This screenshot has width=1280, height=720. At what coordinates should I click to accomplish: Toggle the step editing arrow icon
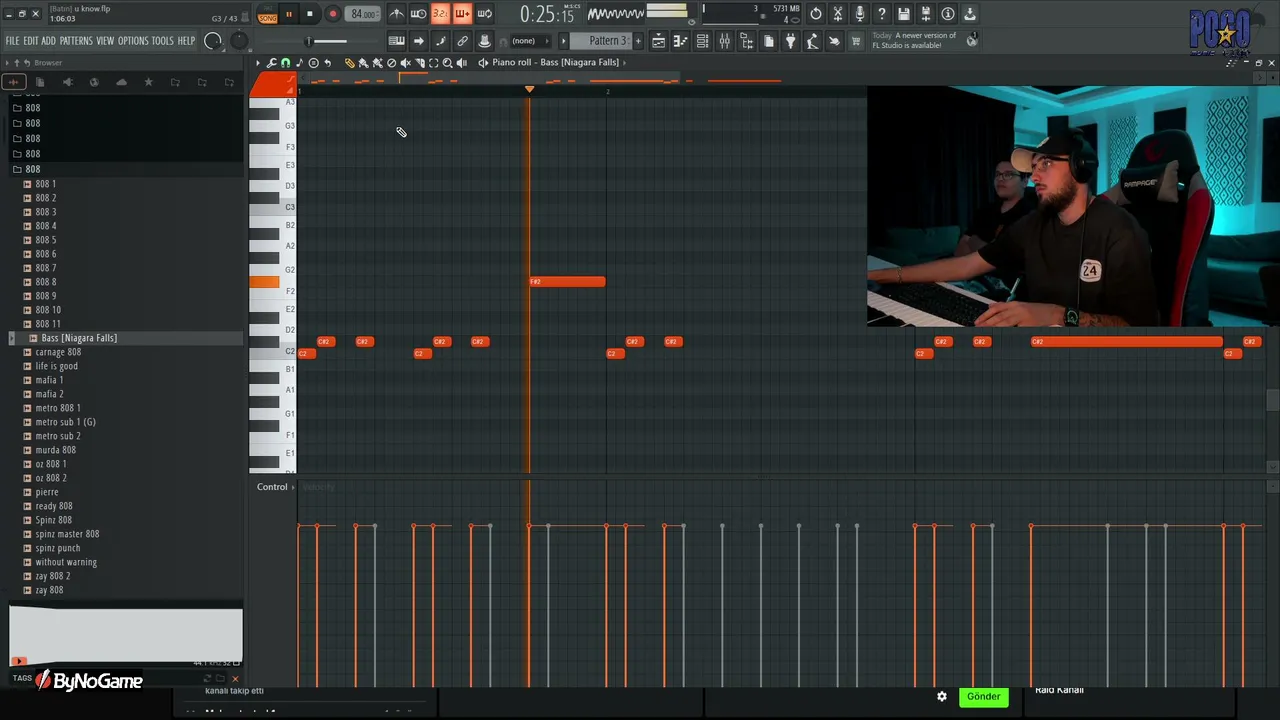click(419, 41)
